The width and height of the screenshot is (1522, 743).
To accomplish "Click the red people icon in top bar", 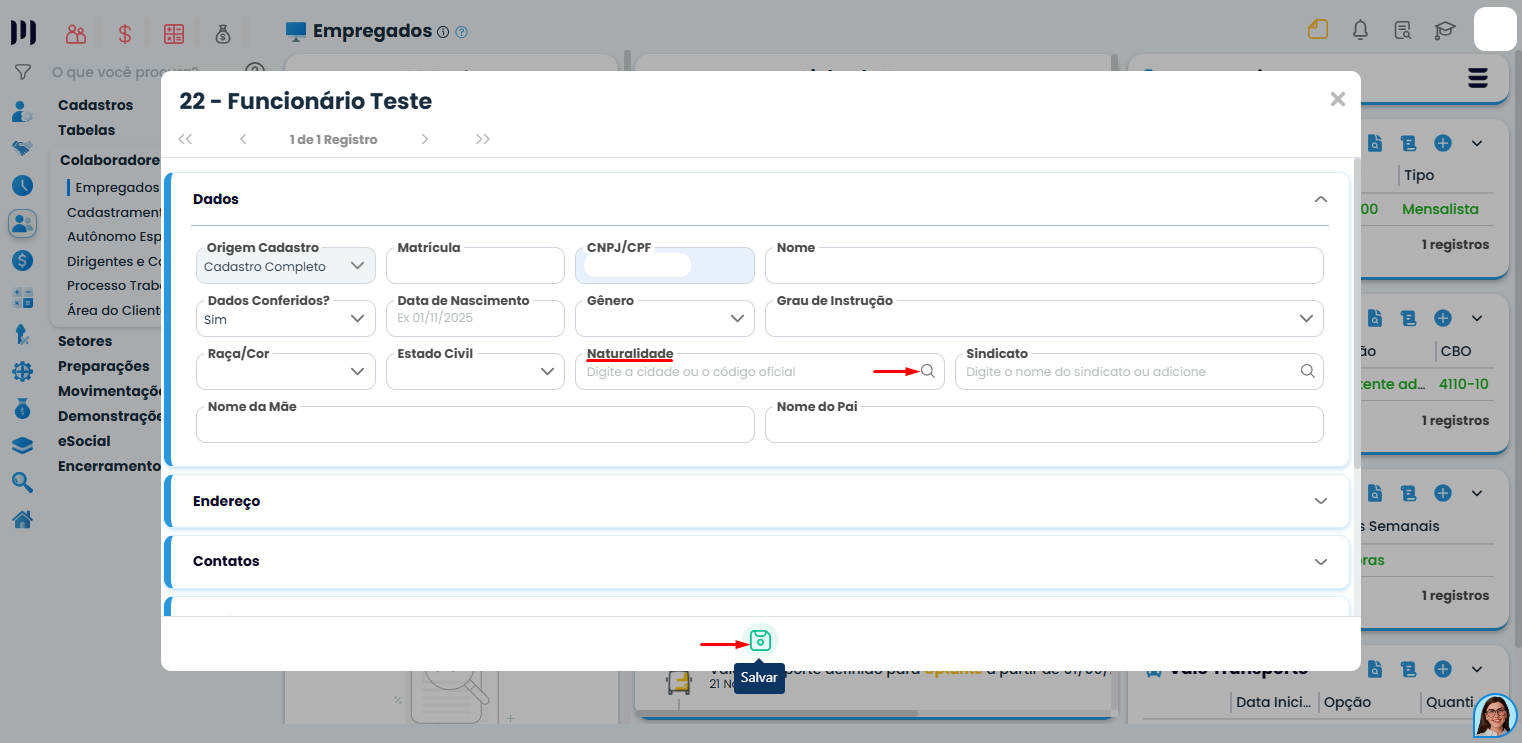I will click(76, 33).
